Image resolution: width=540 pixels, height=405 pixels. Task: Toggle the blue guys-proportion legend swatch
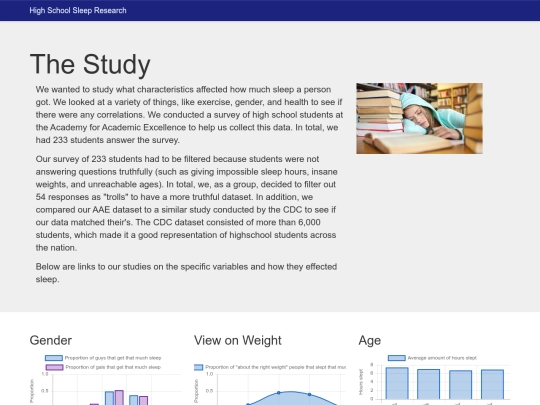54,358
